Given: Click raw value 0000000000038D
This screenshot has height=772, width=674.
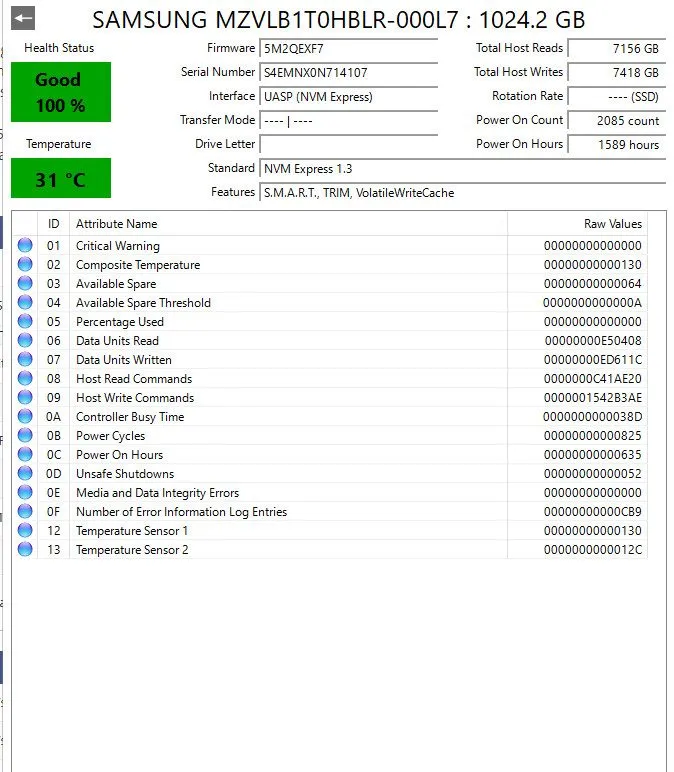Looking at the screenshot, I should [x=593, y=417].
